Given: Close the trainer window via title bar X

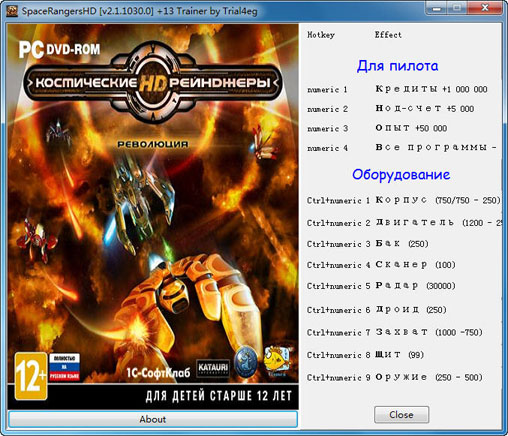Looking at the screenshot, I should [x=485, y=8].
